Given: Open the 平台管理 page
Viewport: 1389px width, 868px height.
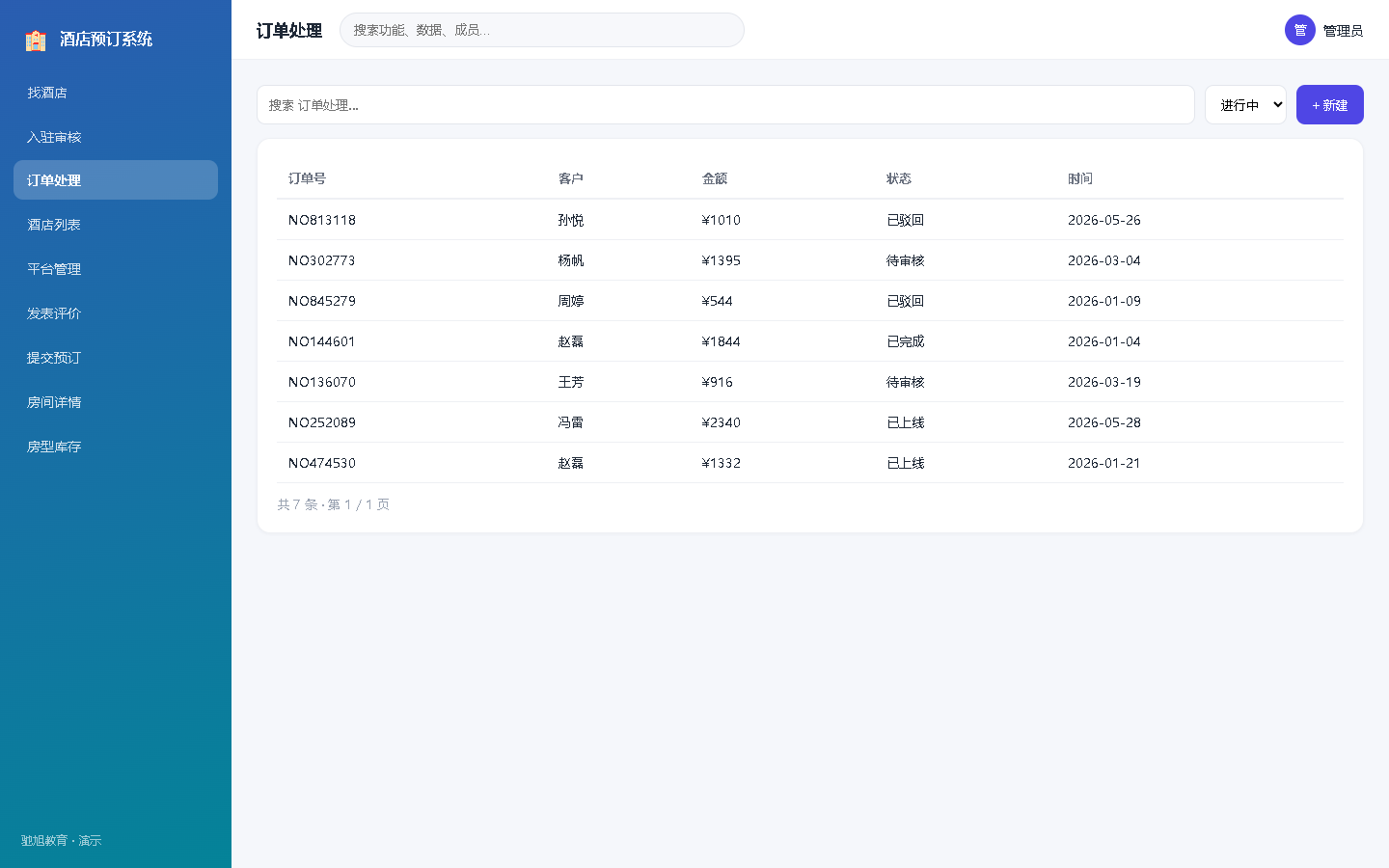Looking at the screenshot, I should (116, 269).
